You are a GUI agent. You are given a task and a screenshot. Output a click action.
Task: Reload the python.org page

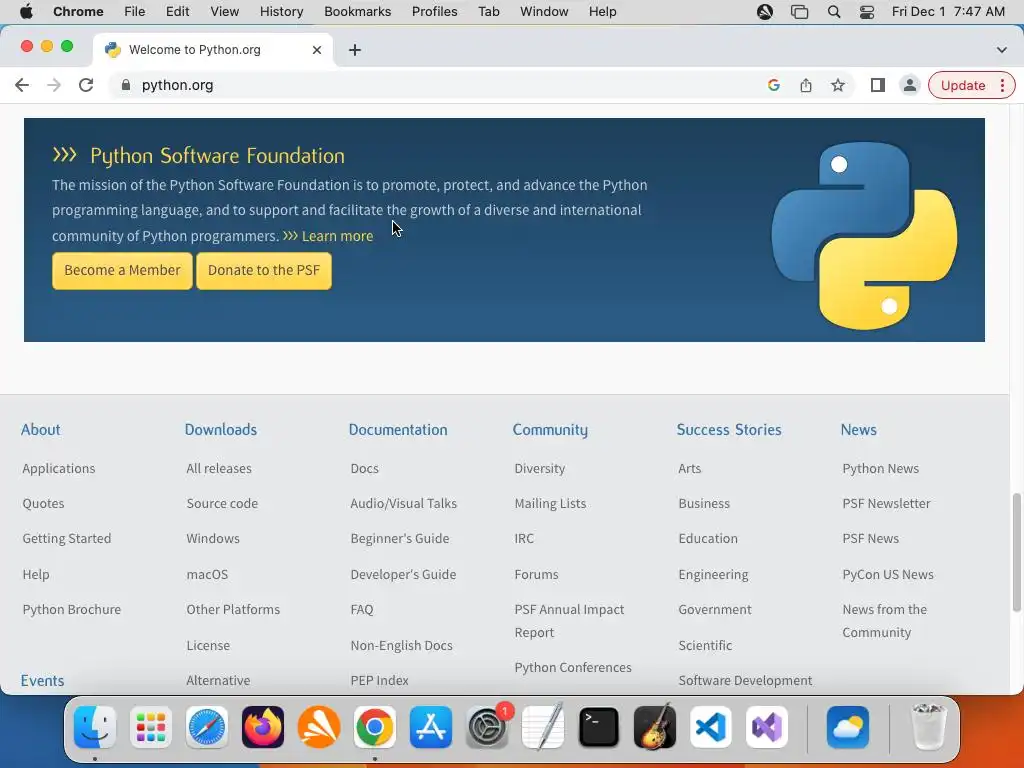point(86,86)
